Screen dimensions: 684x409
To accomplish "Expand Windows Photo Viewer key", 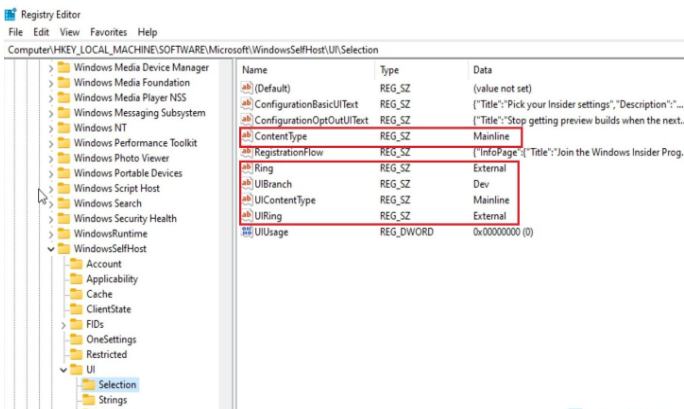I will 51,159.
